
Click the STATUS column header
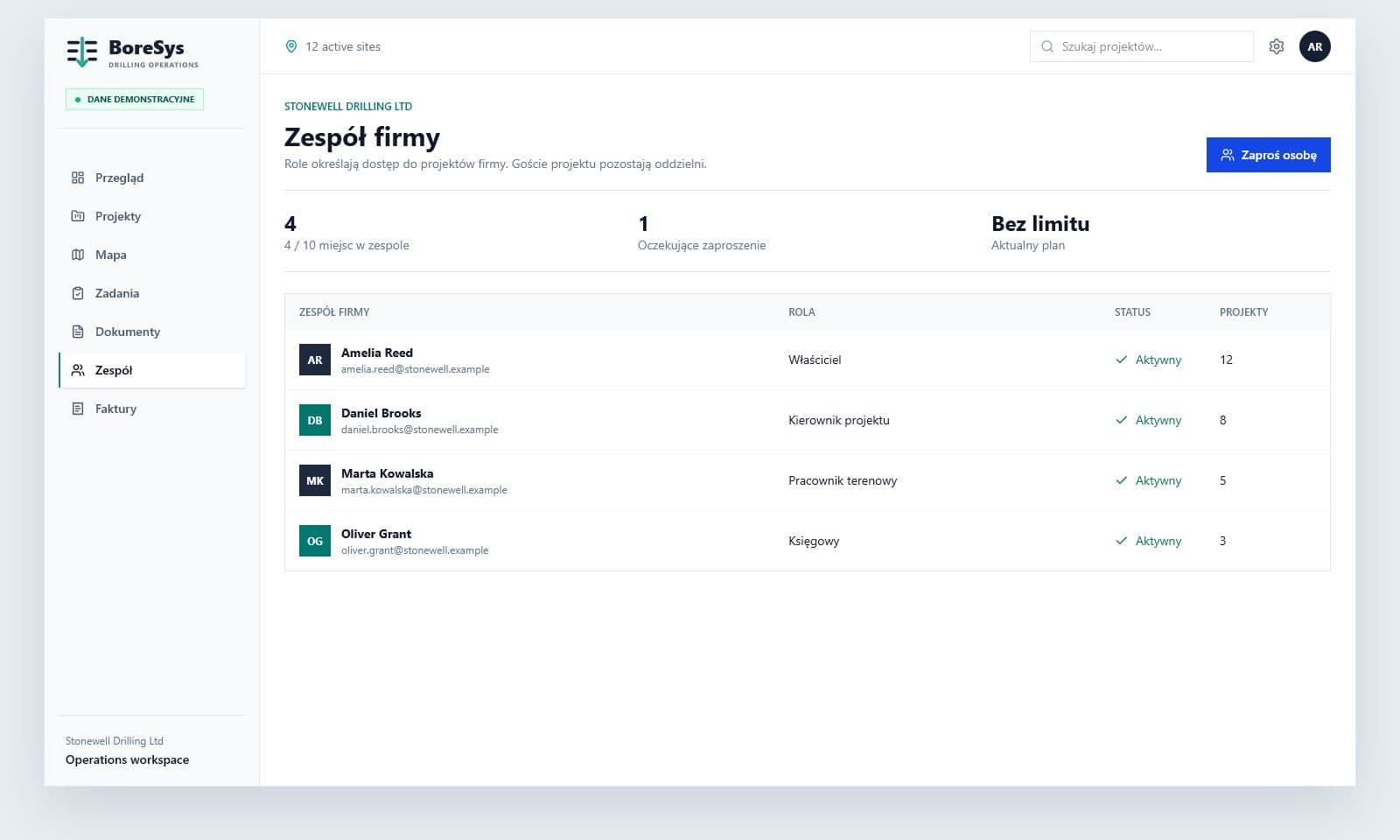click(x=1132, y=312)
